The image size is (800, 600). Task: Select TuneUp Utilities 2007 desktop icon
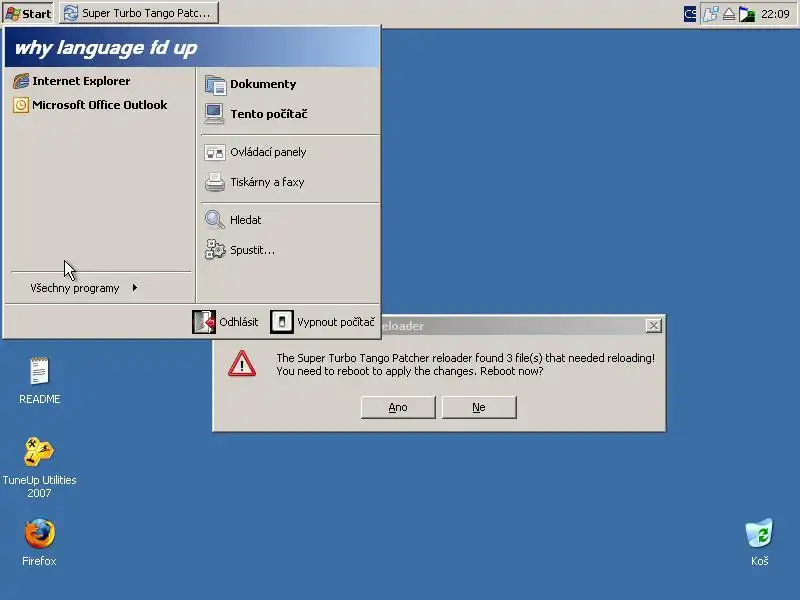tap(39, 467)
